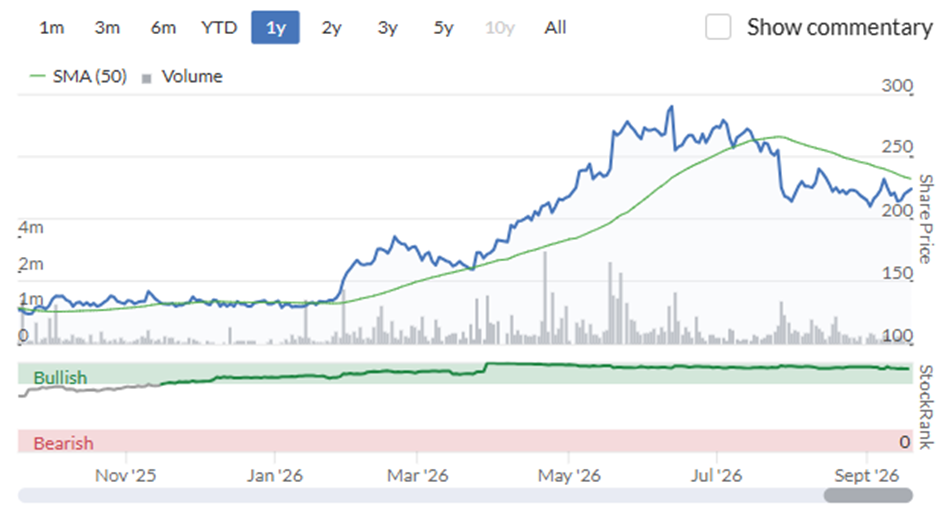The width and height of the screenshot is (940, 512).
Task: Click the active 1y range button
Action: point(275,28)
